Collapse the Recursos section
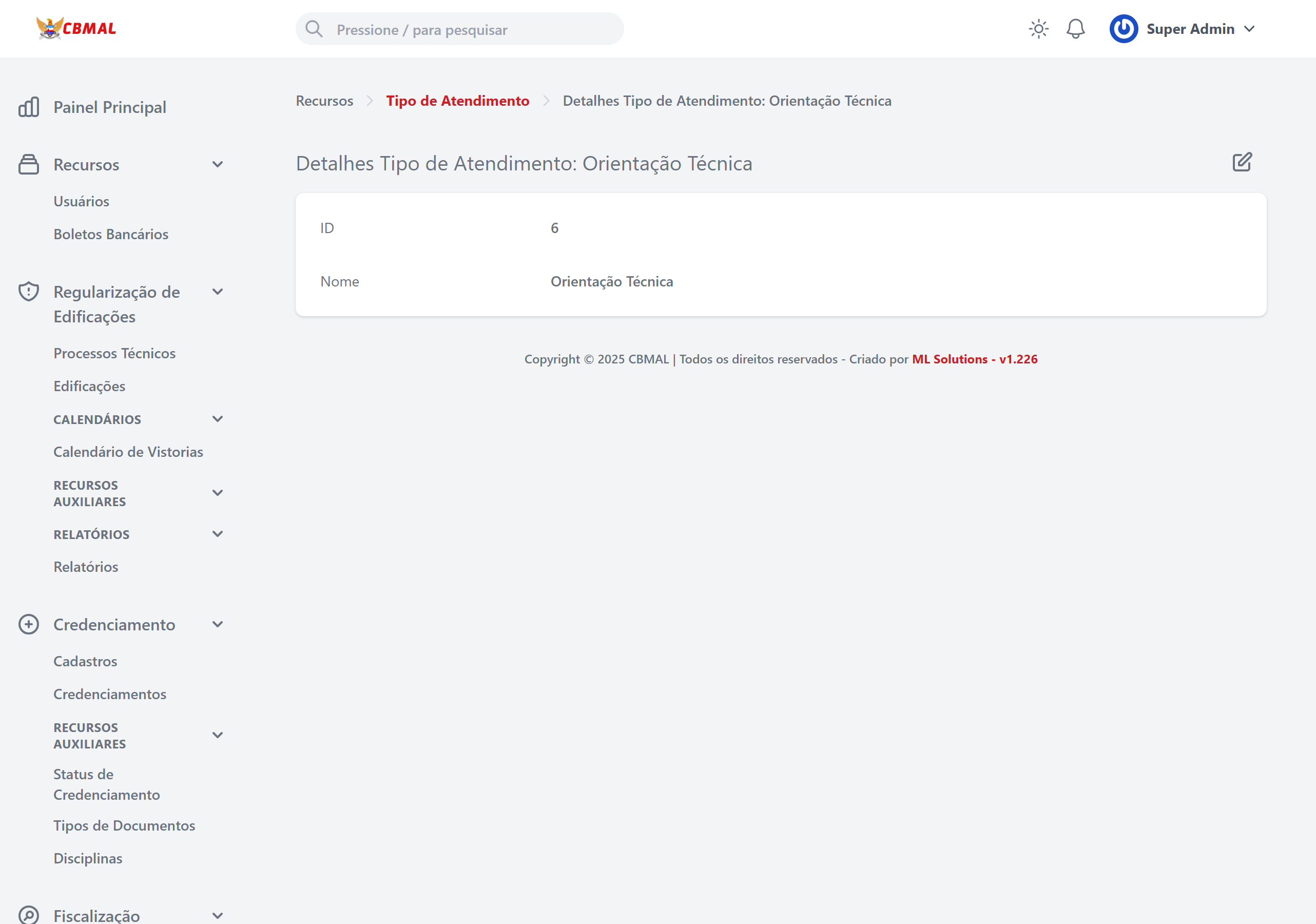 (x=218, y=164)
